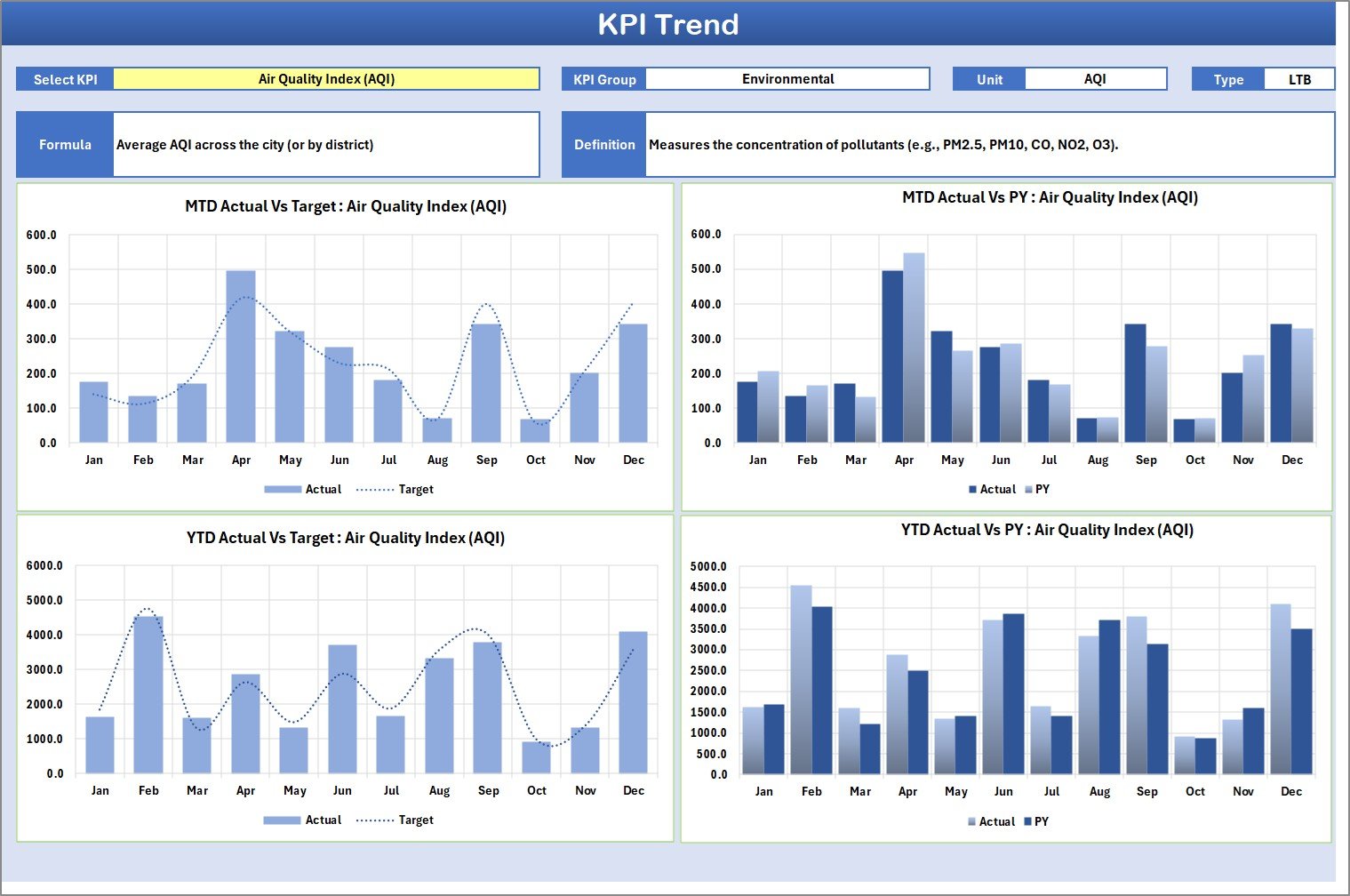Click the KPI Trend title banner
1350x896 pixels.
(x=670, y=24)
